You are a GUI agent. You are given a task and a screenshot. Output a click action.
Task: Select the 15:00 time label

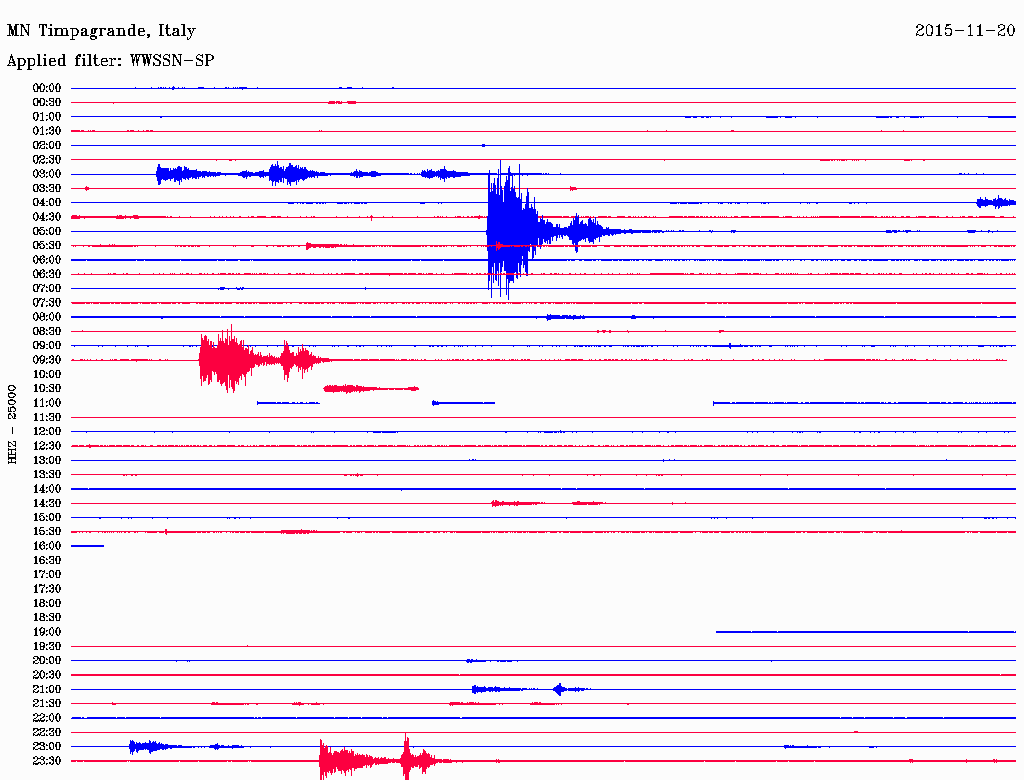tap(47, 517)
